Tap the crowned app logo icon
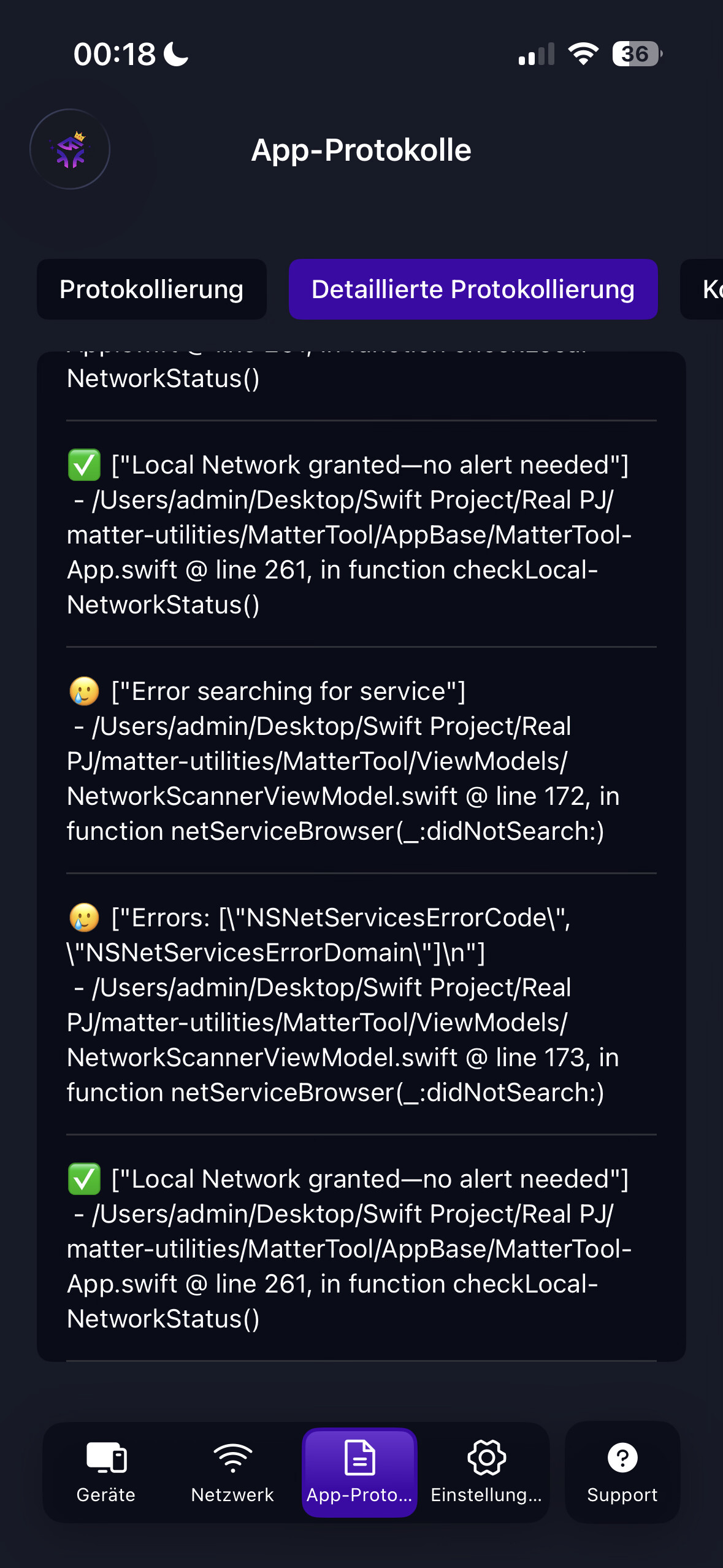This screenshot has height=1568, width=723. coord(70,149)
